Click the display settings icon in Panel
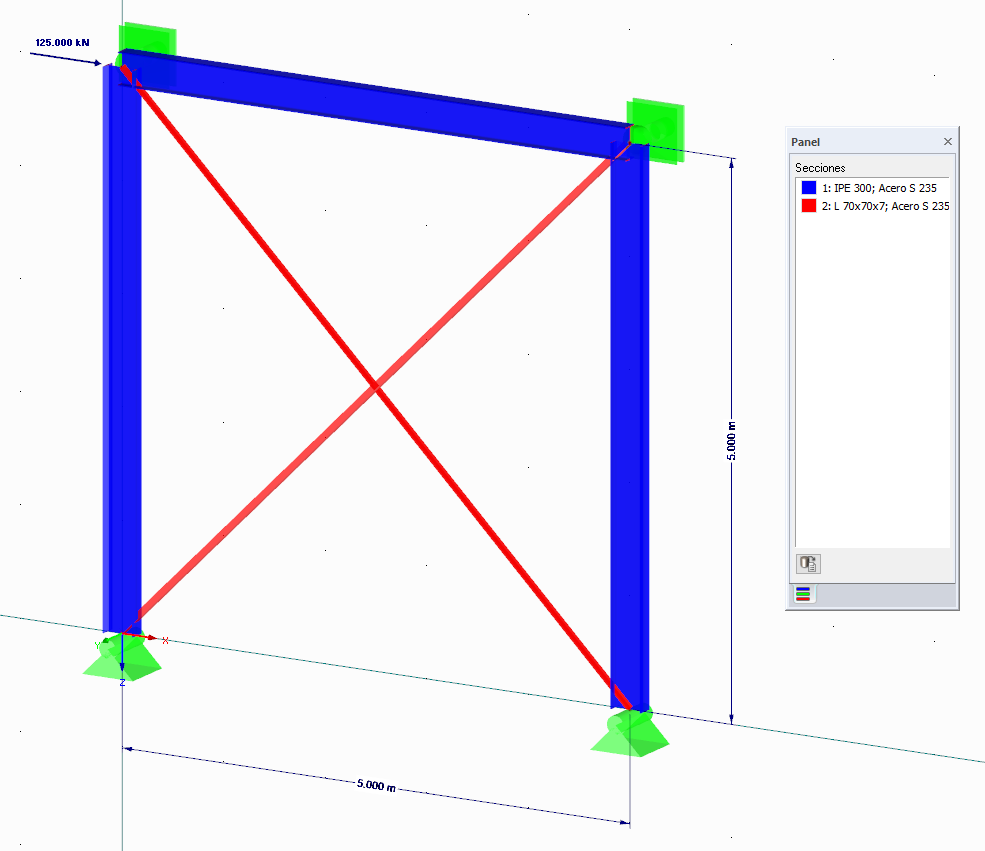 point(808,563)
